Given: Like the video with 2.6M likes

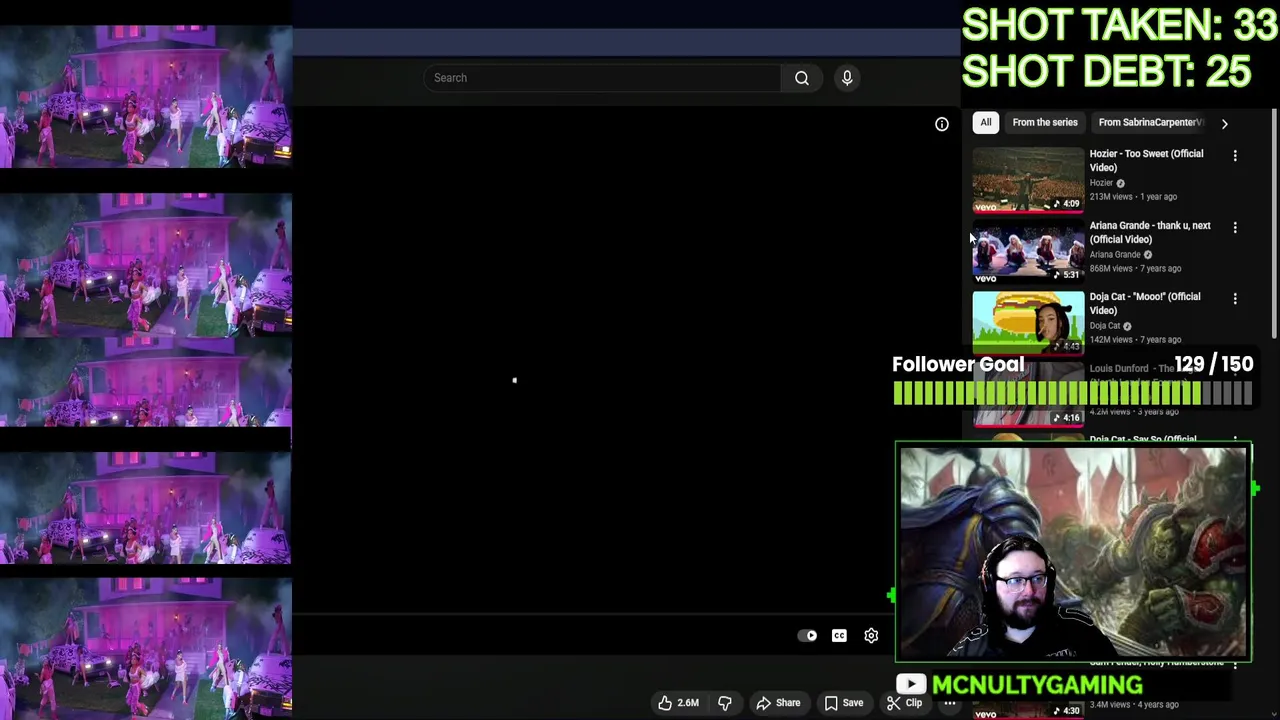Looking at the screenshot, I should 678,703.
